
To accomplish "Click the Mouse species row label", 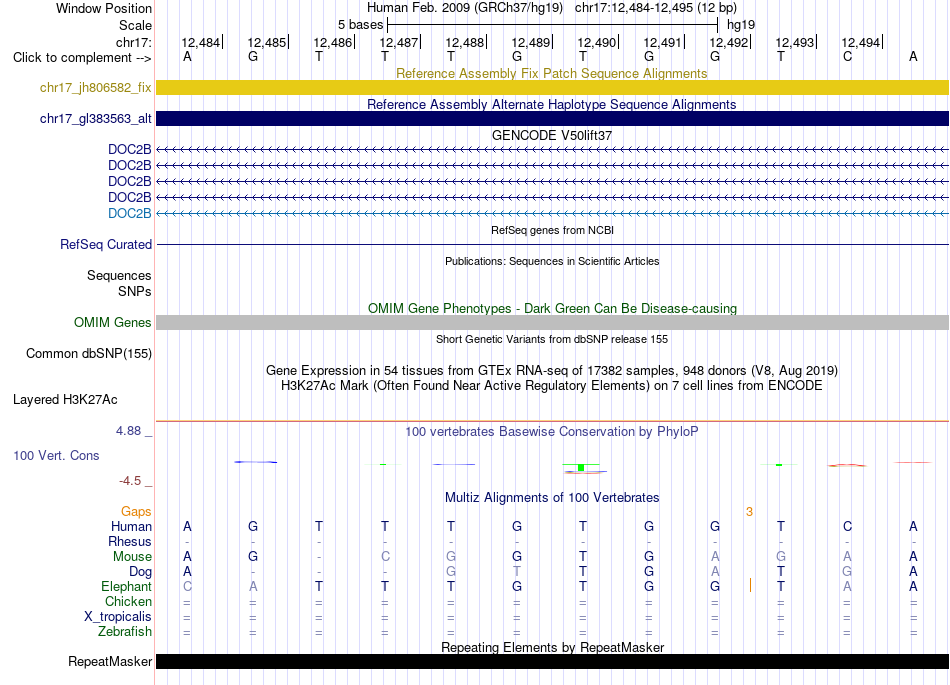I will click(x=132, y=556).
